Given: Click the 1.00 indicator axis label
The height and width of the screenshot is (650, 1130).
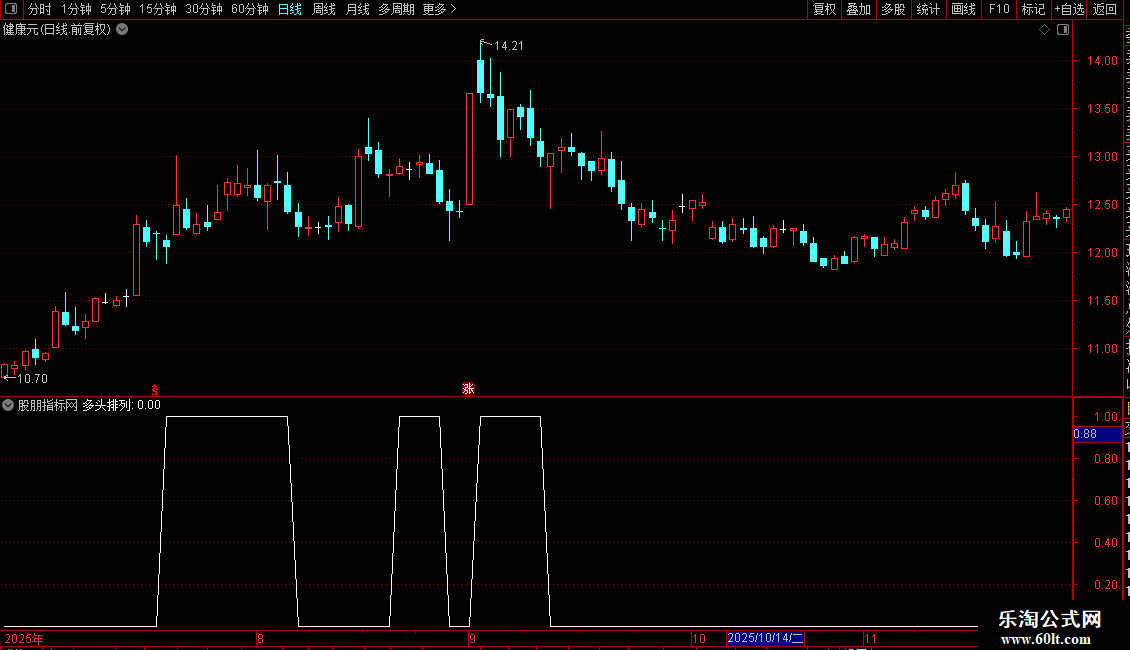Looking at the screenshot, I should click(x=1105, y=417).
